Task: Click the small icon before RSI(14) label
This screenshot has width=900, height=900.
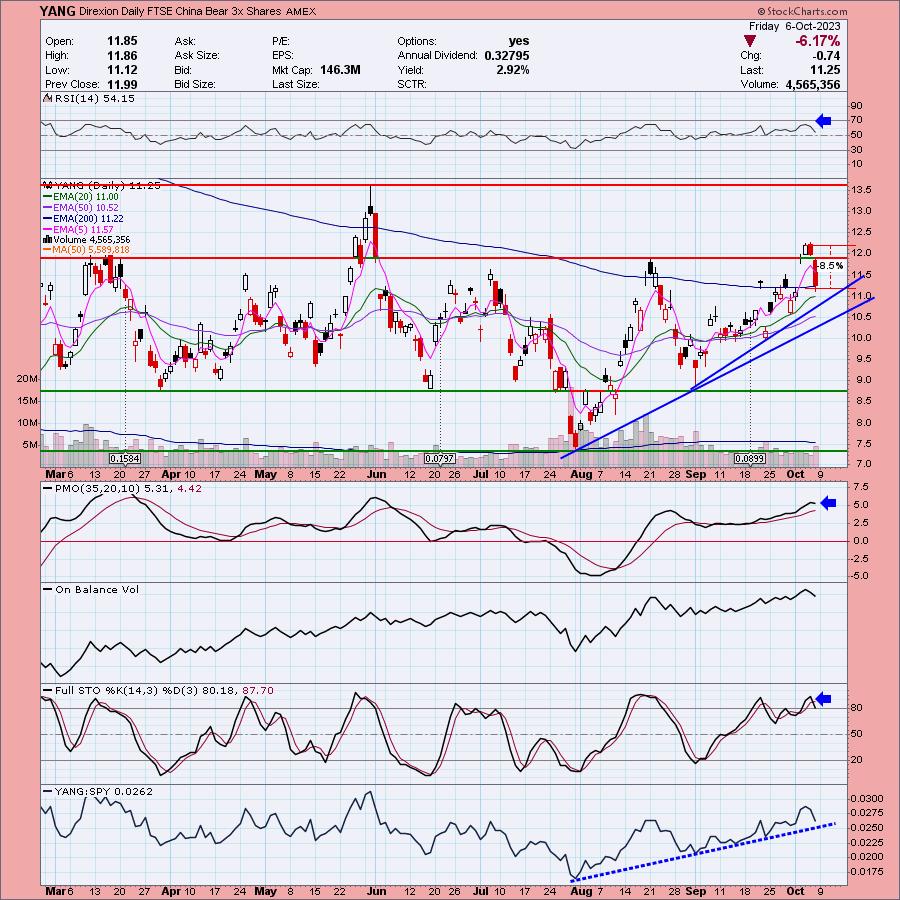Action: [x=48, y=99]
